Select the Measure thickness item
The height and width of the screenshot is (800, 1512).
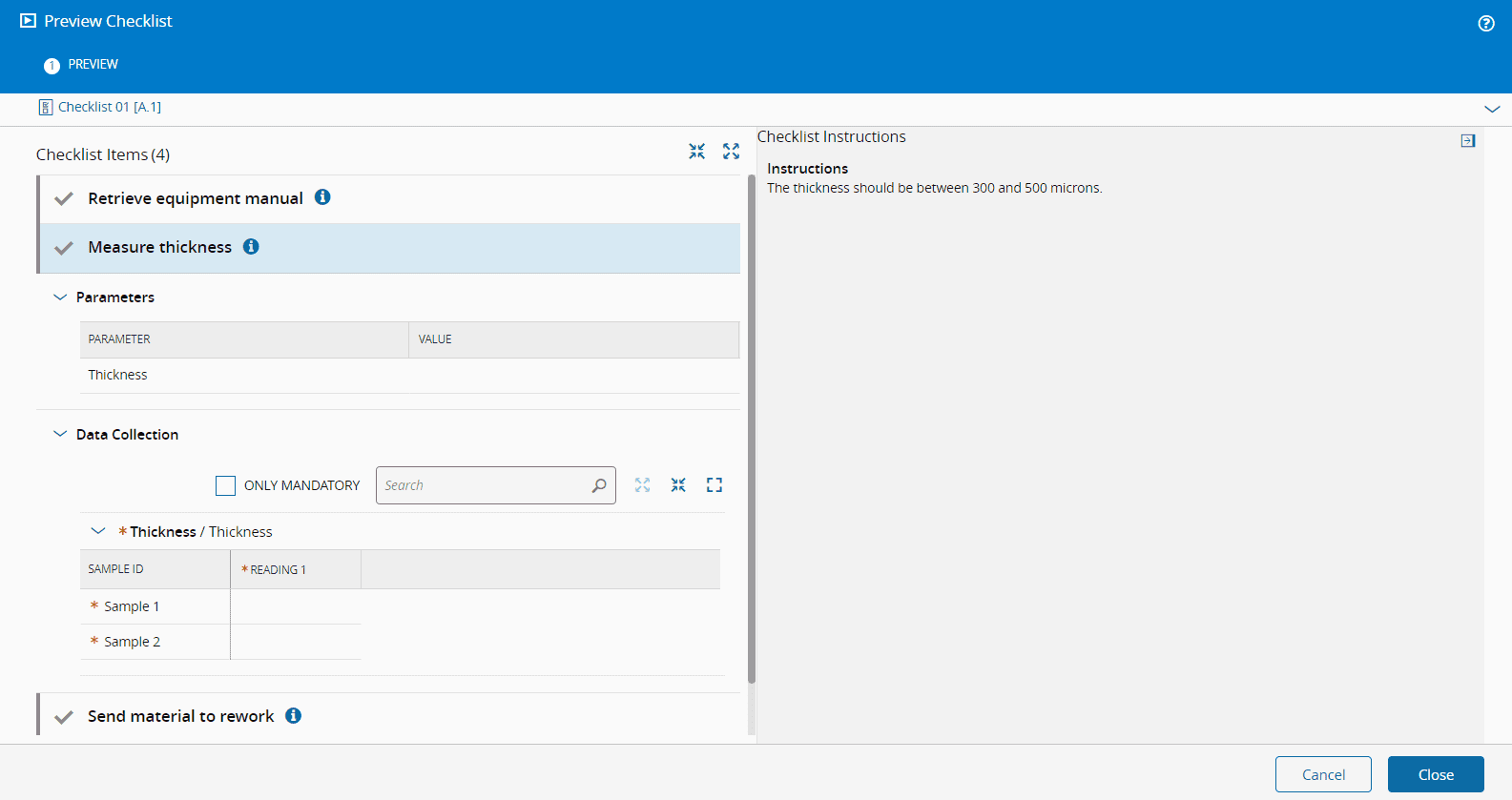tap(390, 248)
